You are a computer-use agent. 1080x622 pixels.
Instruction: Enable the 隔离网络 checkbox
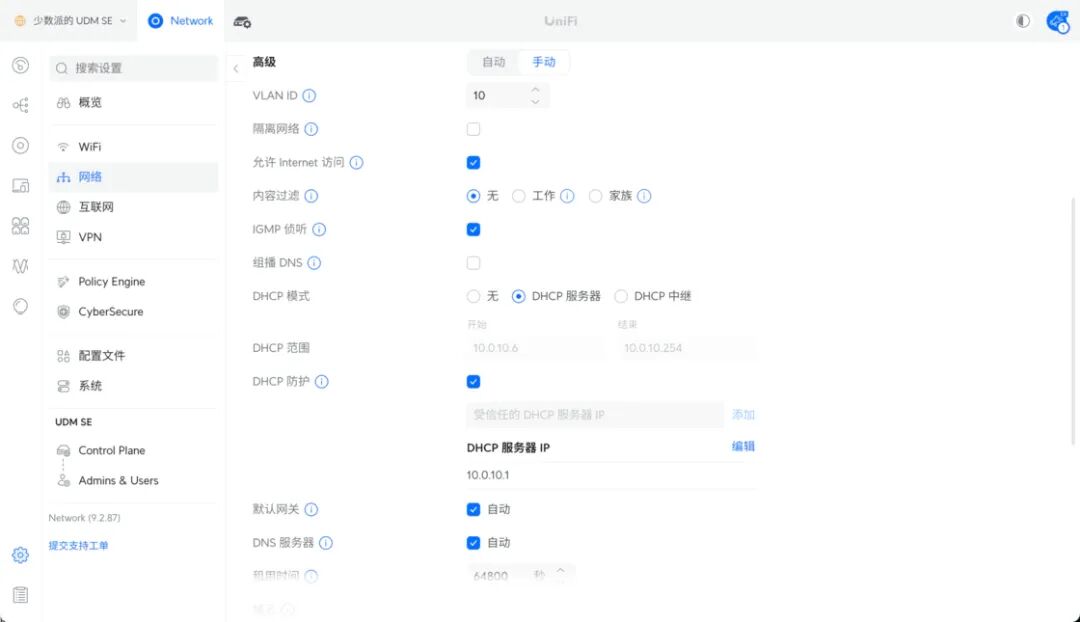coord(473,129)
